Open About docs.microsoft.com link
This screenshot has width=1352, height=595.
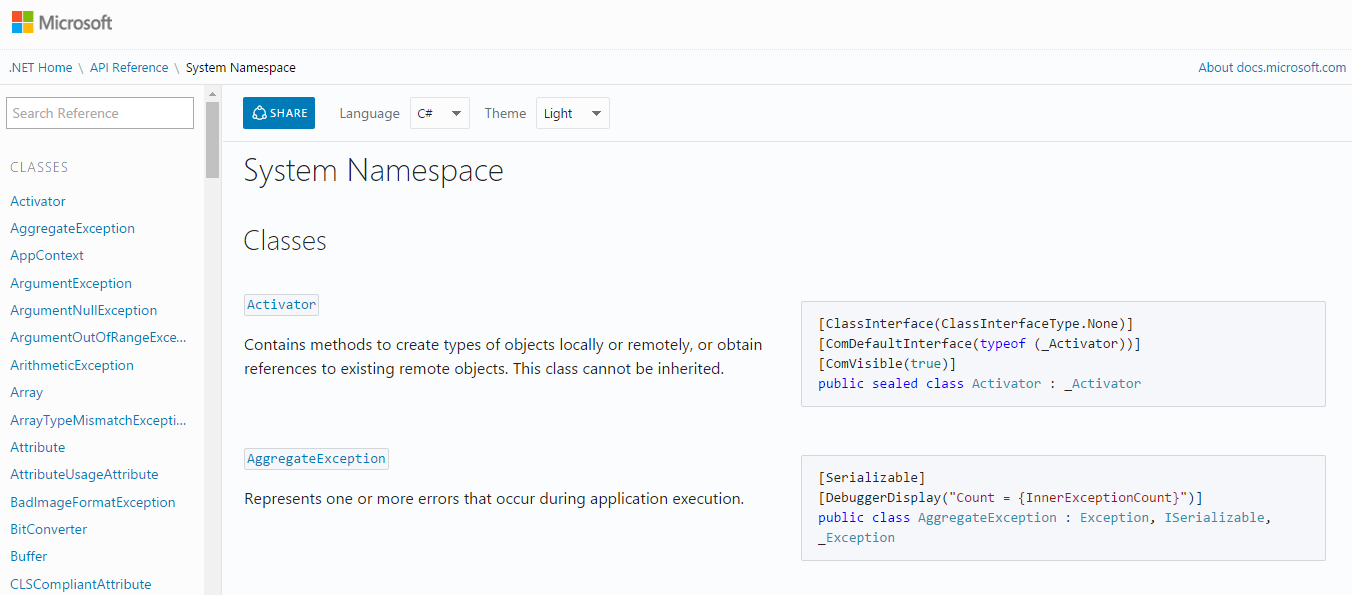click(1272, 68)
